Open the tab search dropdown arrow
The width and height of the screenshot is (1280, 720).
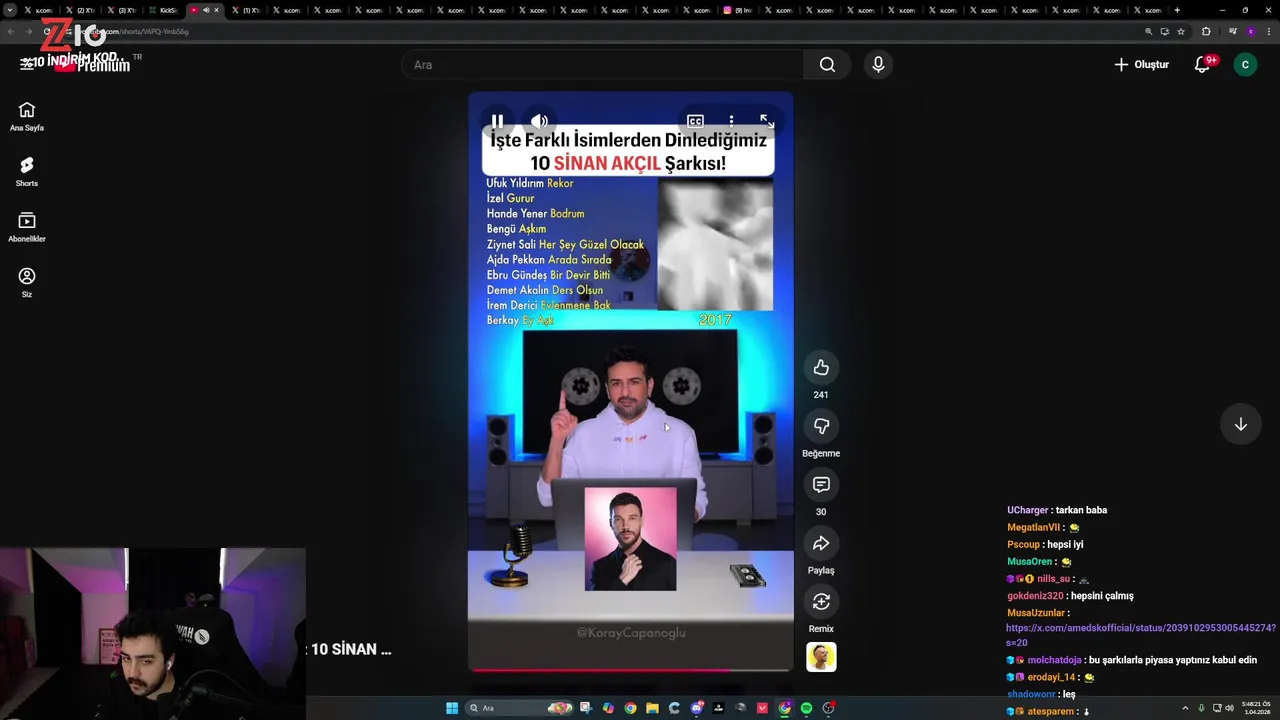(10, 10)
